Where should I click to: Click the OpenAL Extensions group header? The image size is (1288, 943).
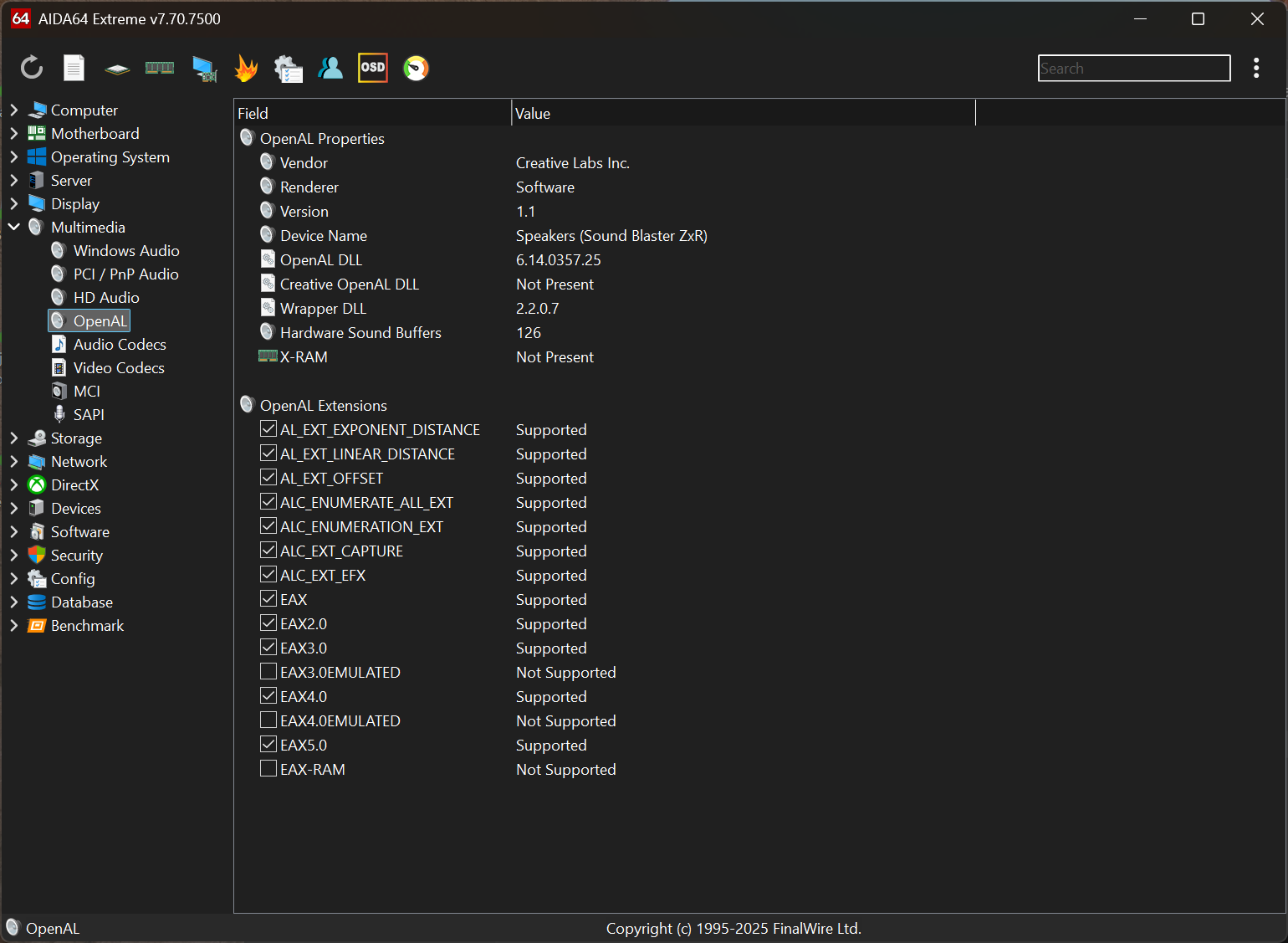click(x=324, y=406)
